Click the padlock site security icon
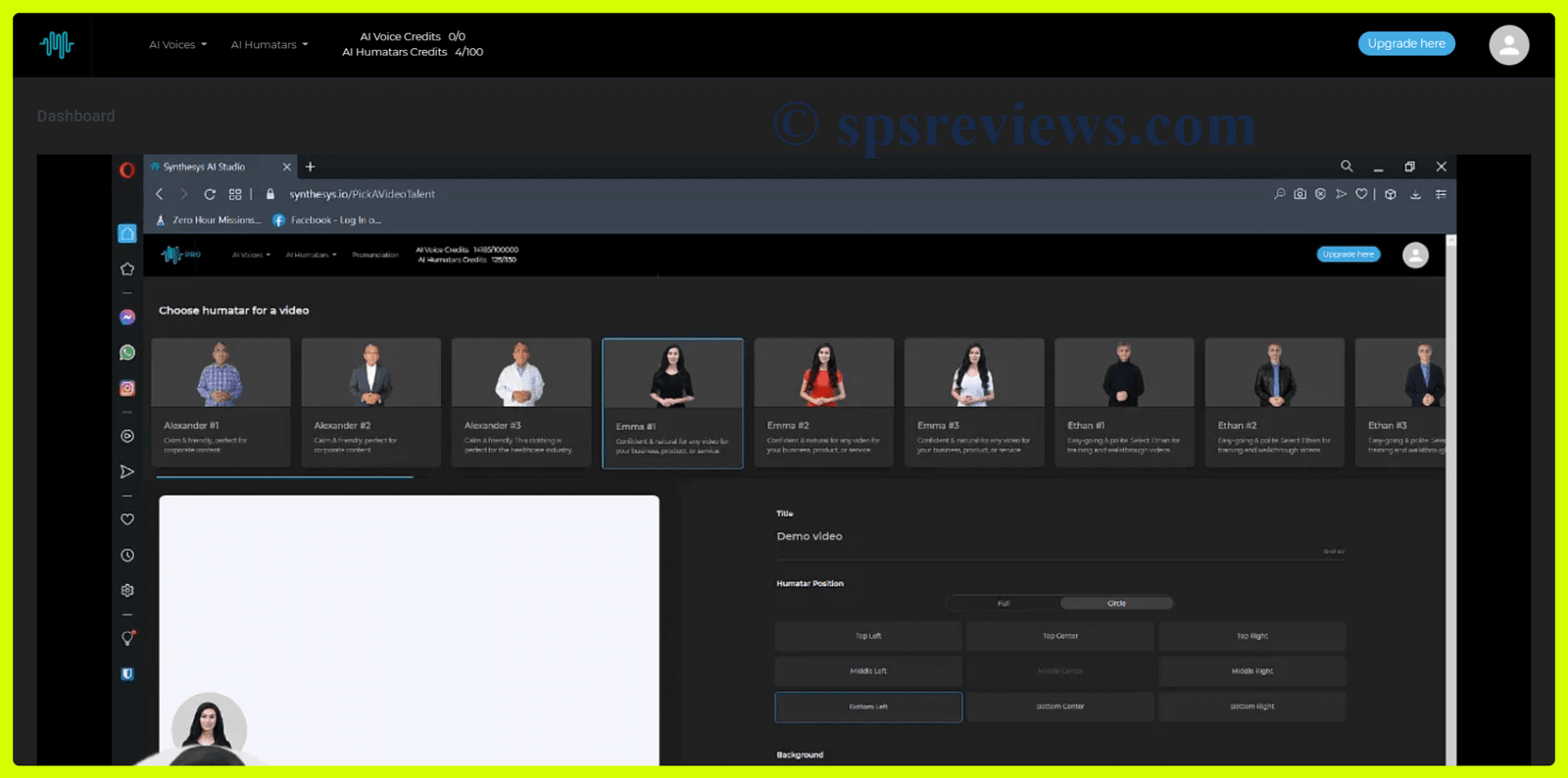1568x778 pixels. click(270, 194)
